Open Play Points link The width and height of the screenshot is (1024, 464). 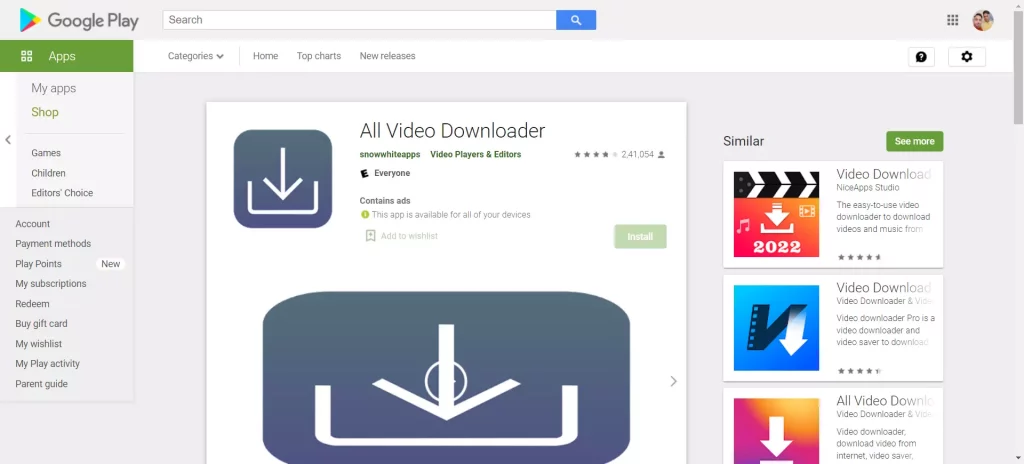coord(39,264)
